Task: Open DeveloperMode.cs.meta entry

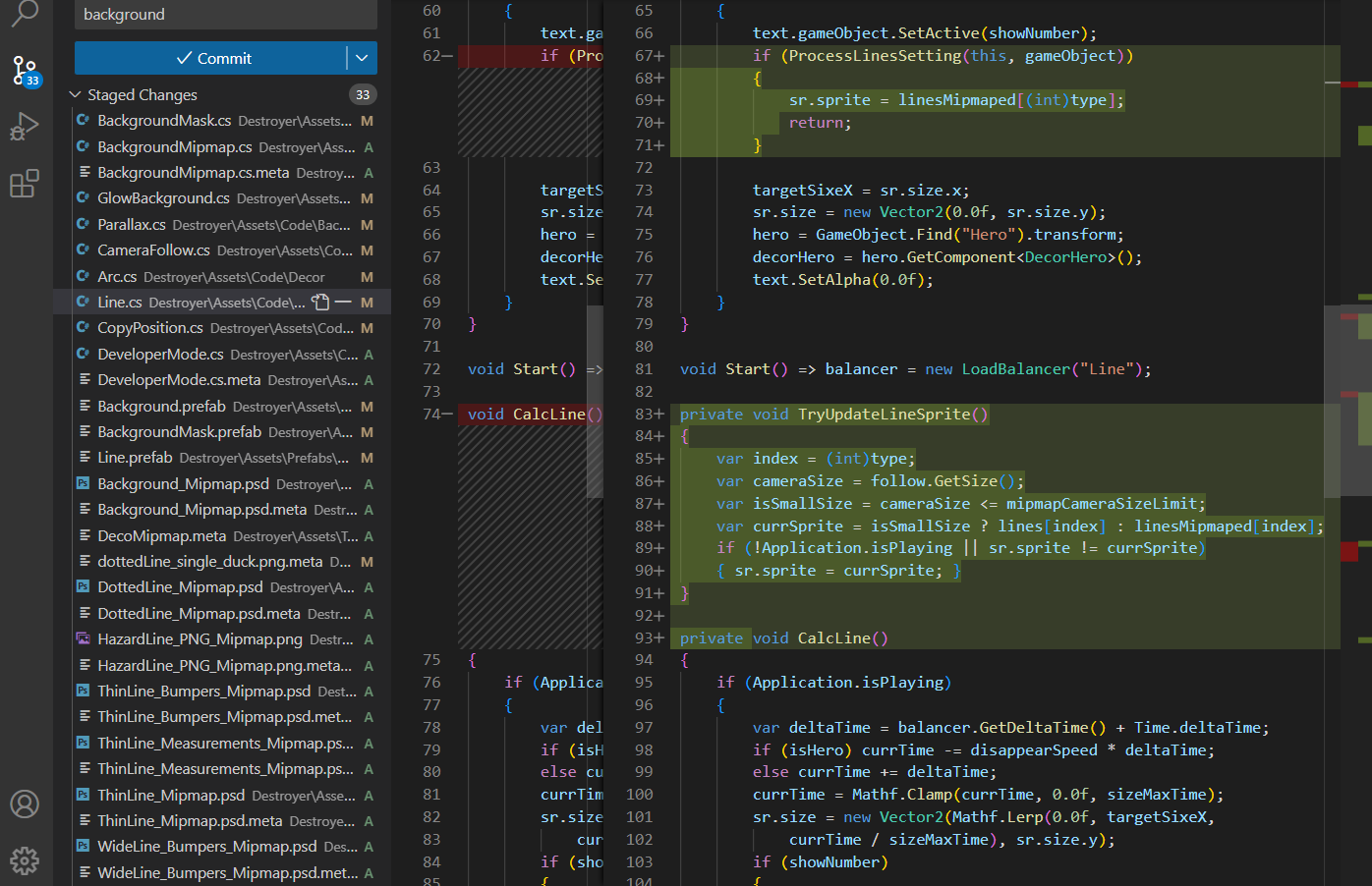Action: [222, 379]
